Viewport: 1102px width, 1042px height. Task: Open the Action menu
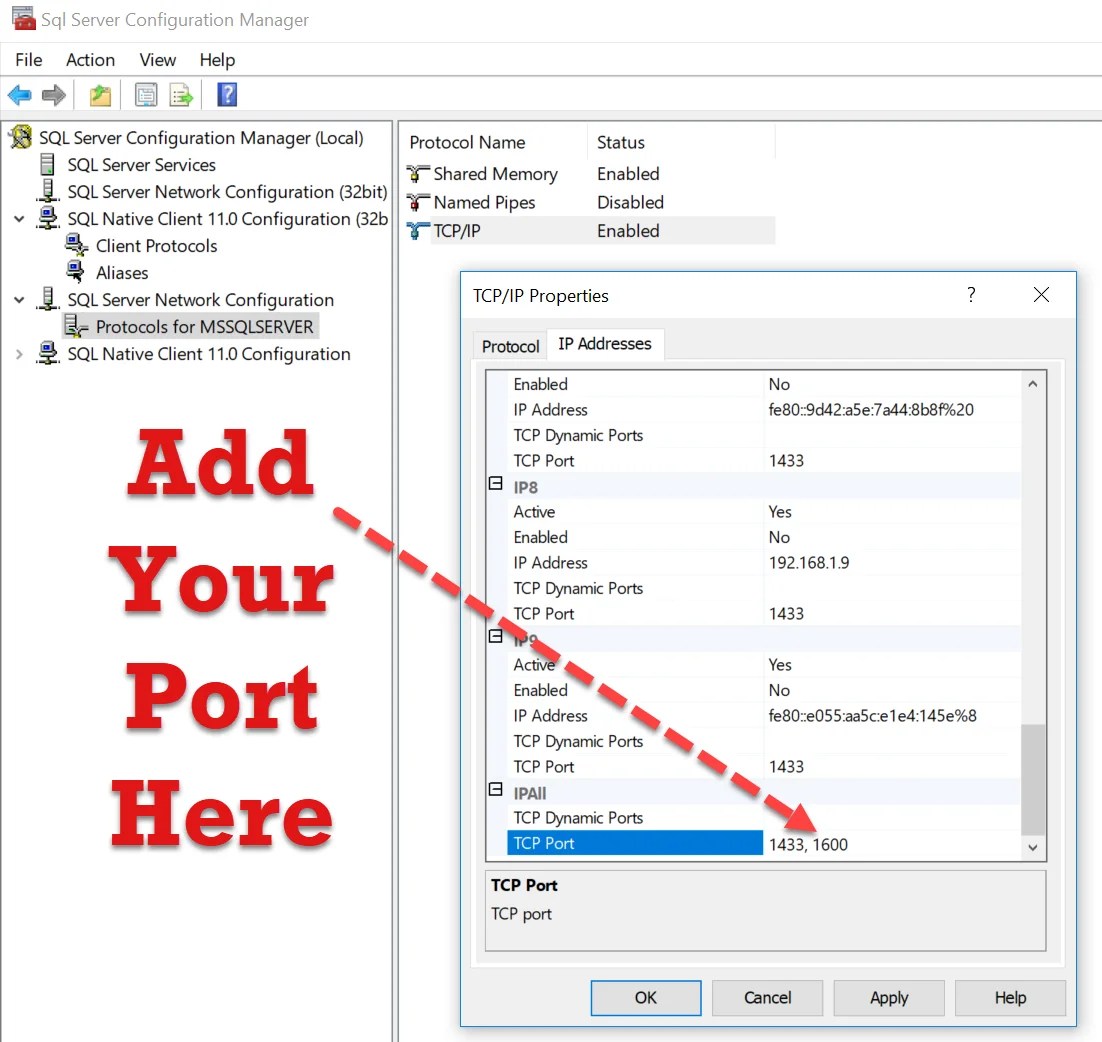click(x=90, y=60)
